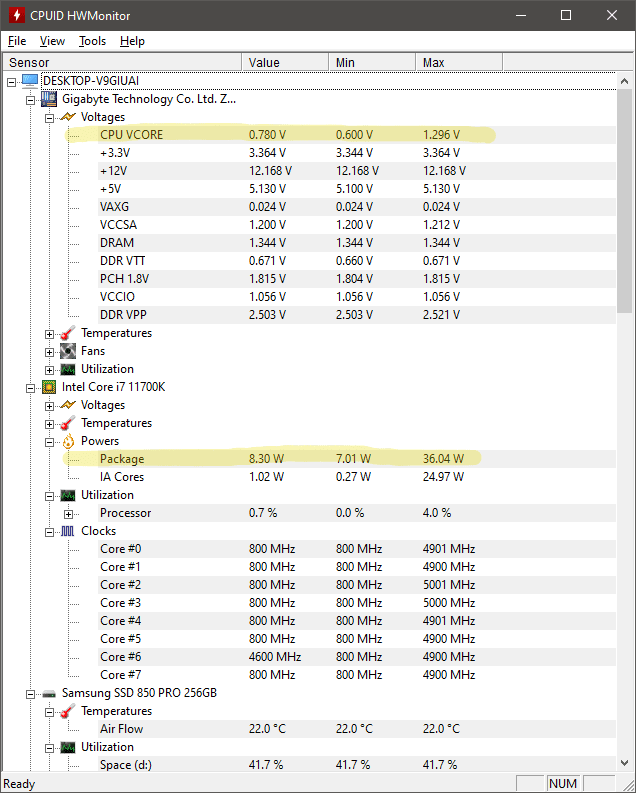
Task: Collapse the Clocks section
Action: tap(49, 532)
